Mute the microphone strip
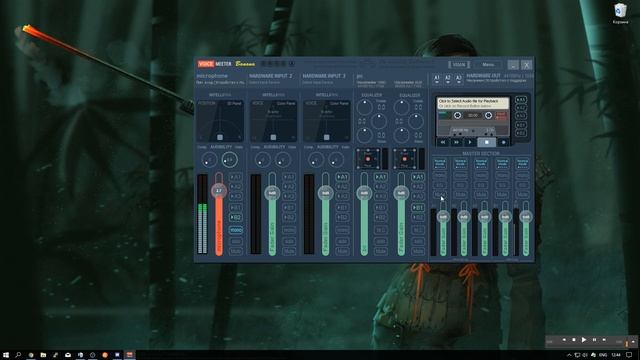 [236, 251]
